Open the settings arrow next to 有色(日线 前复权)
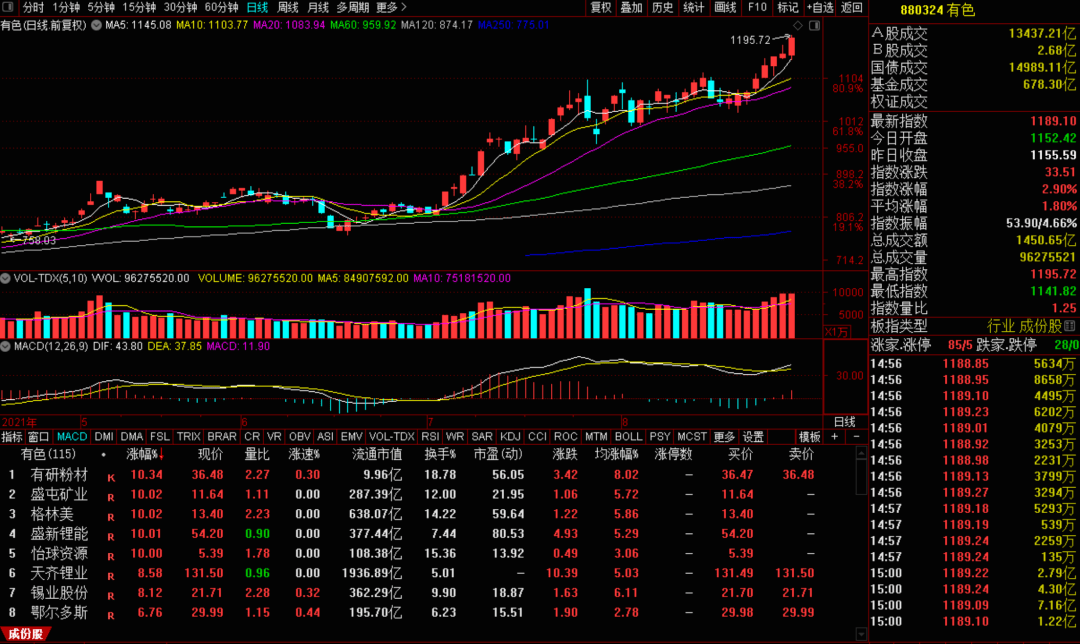Image resolution: width=1080 pixels, height=644 pixels. pos(96,25)
